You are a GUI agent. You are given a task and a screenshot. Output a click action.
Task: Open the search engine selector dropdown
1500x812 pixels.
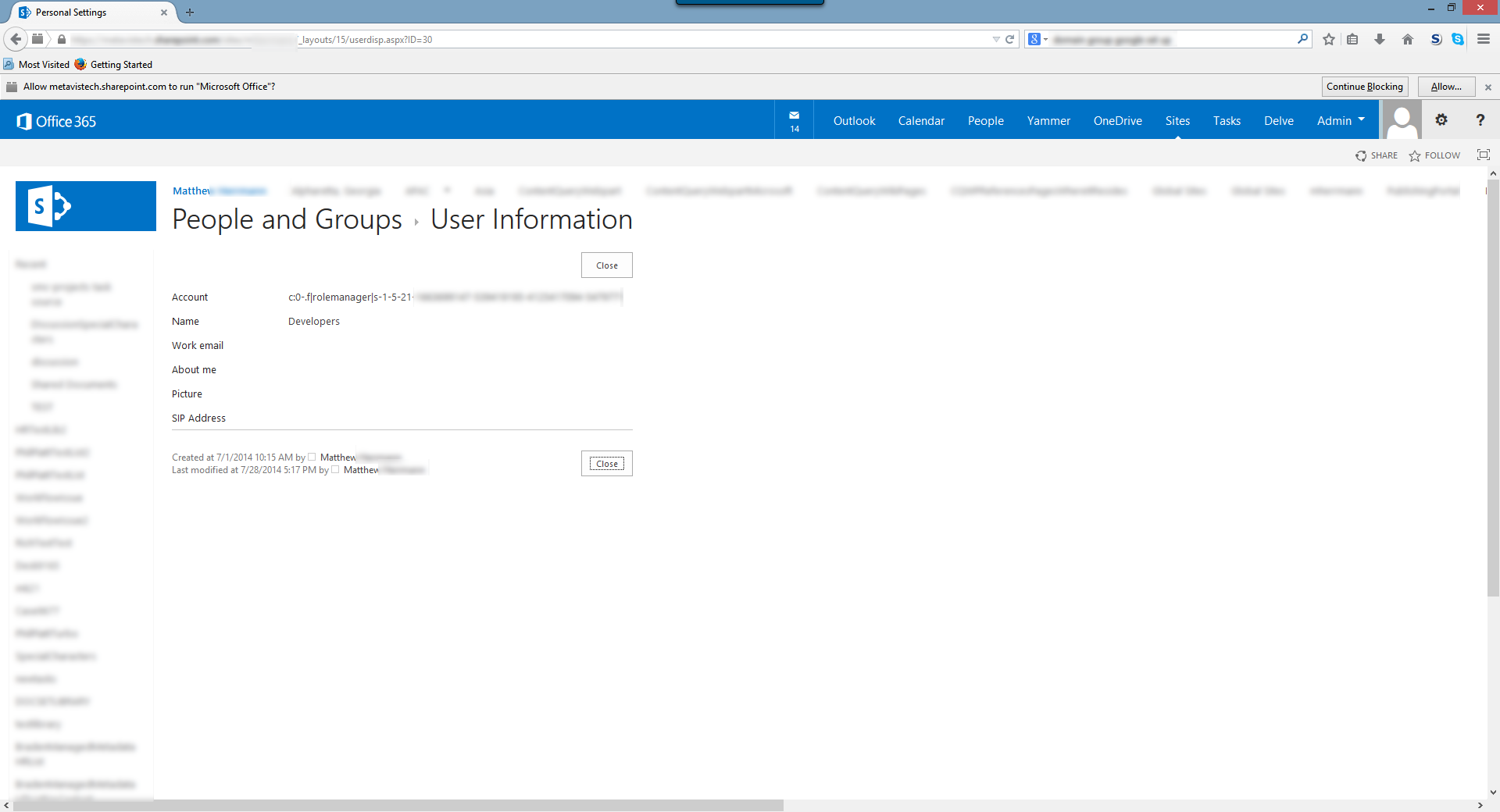pos(1037,39)
